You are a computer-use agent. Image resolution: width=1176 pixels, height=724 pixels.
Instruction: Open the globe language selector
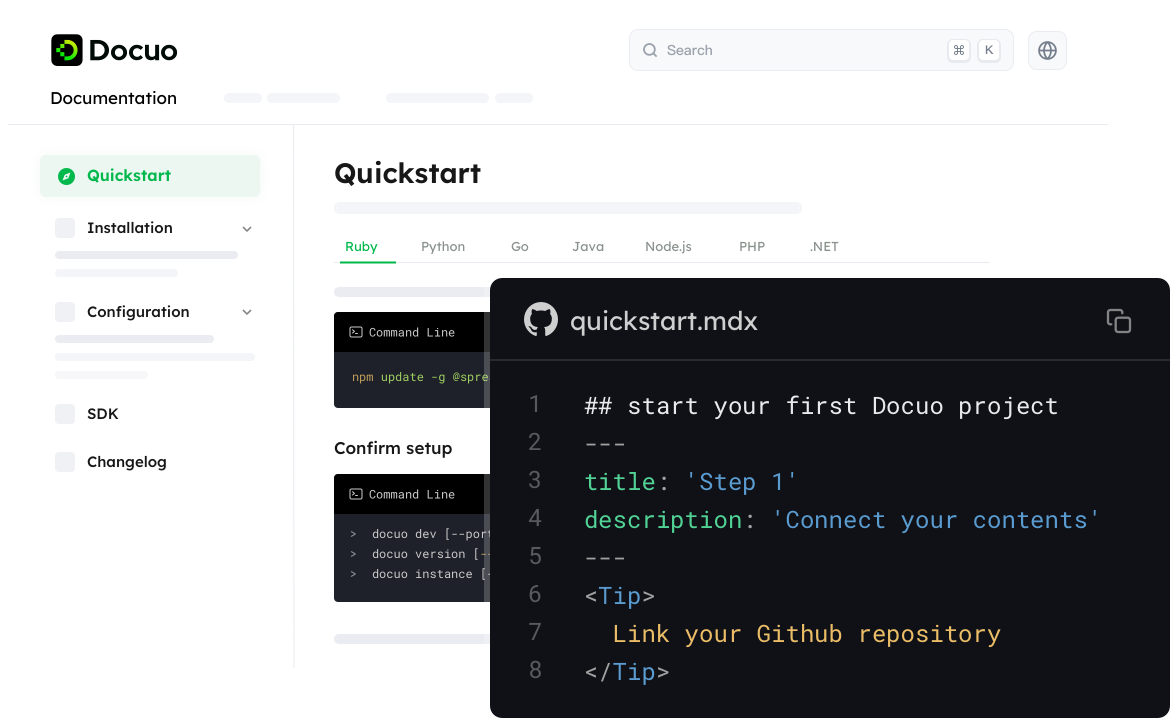[1047, 50]
